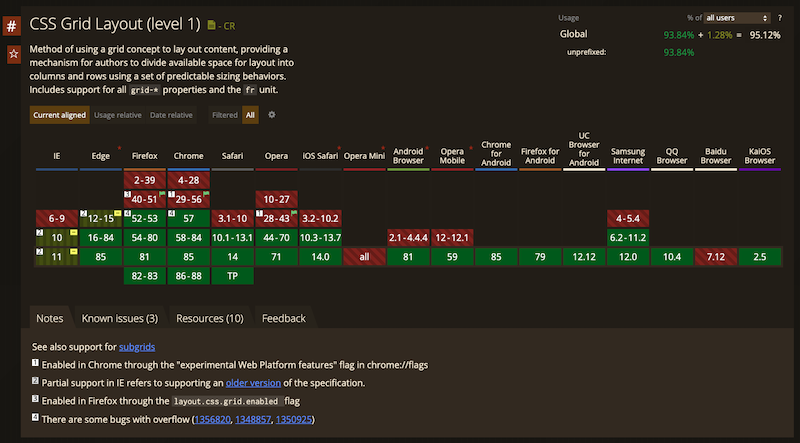Viewport: 800px width, 443px height.
Task: Click the Edge 12-15 cell
Action: pyautogui.click(x=101, y=218)
